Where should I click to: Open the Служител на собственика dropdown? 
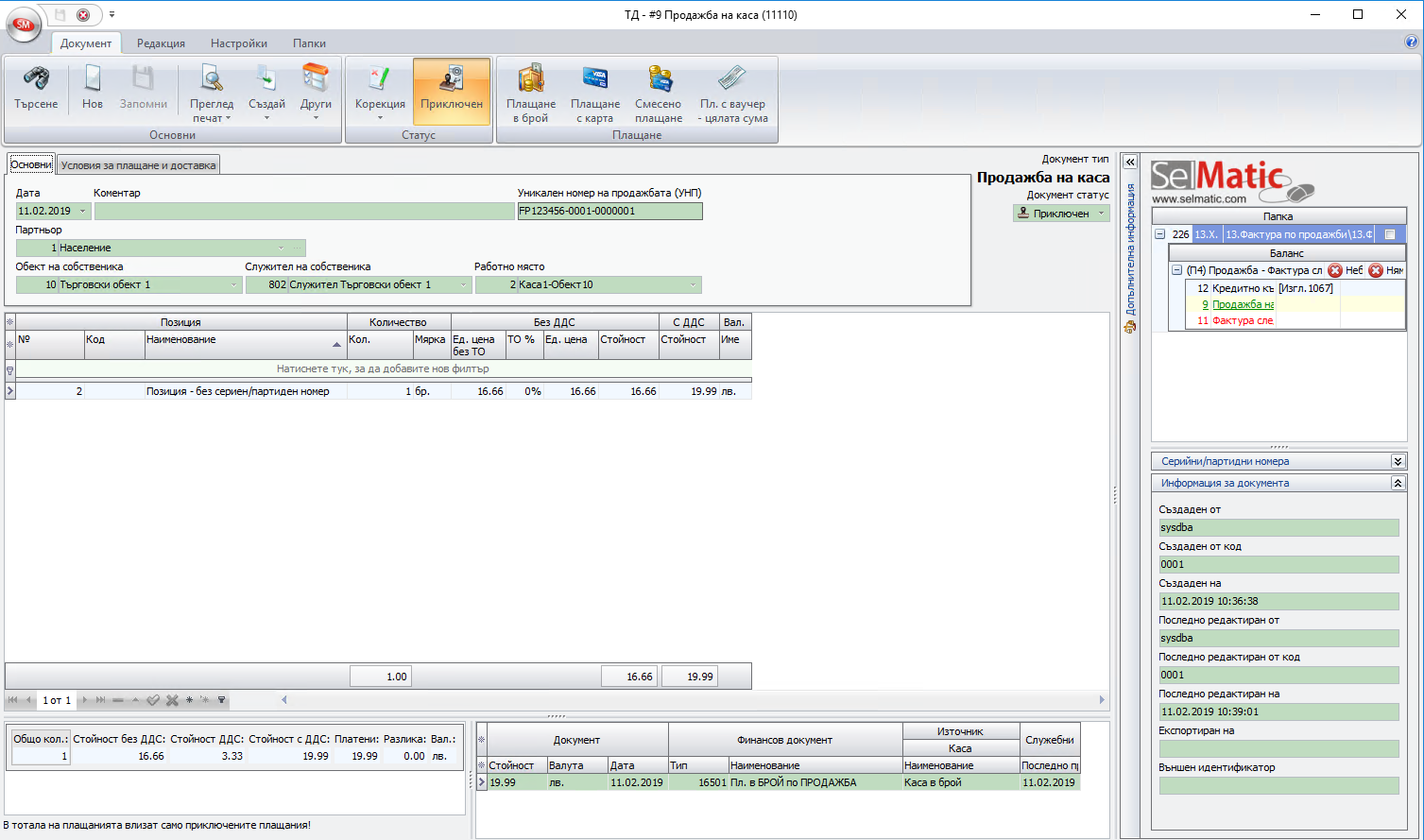464,284
